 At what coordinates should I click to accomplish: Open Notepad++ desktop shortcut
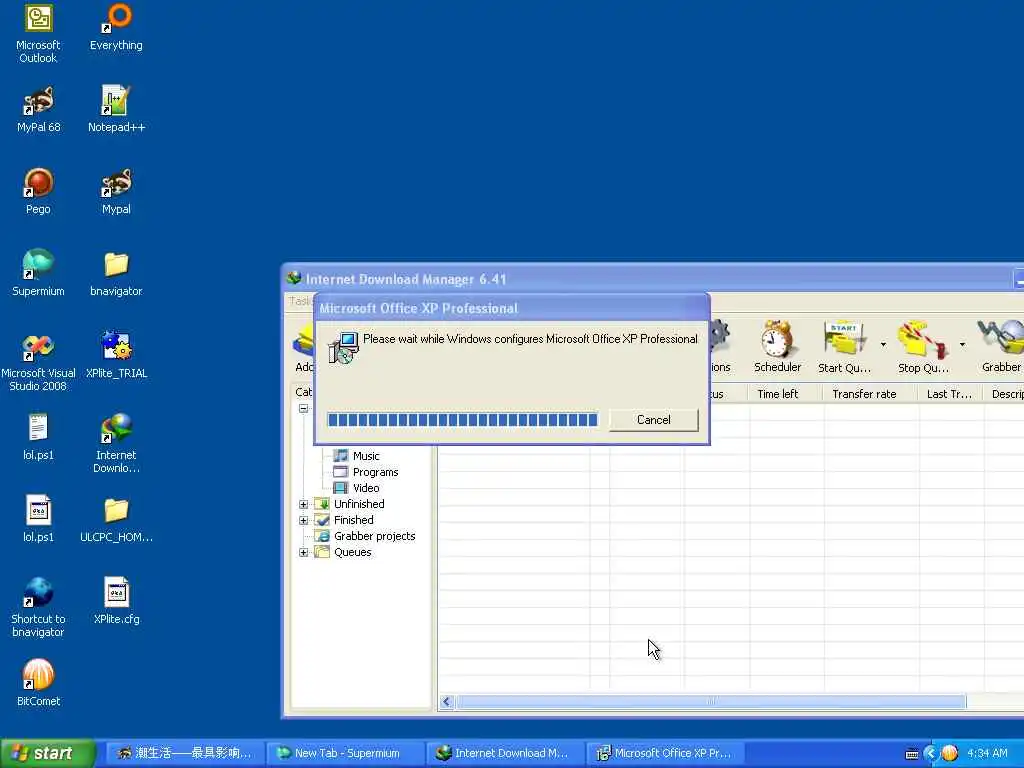tap(116, 110)
